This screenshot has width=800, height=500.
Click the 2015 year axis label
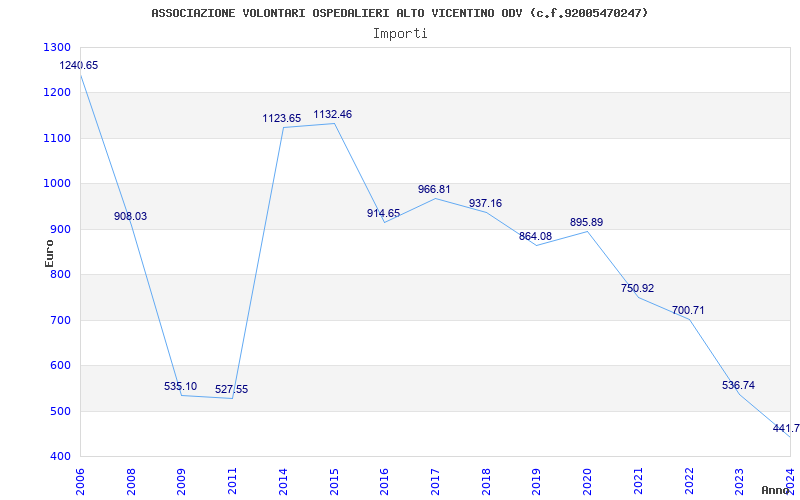coord(334,482)
